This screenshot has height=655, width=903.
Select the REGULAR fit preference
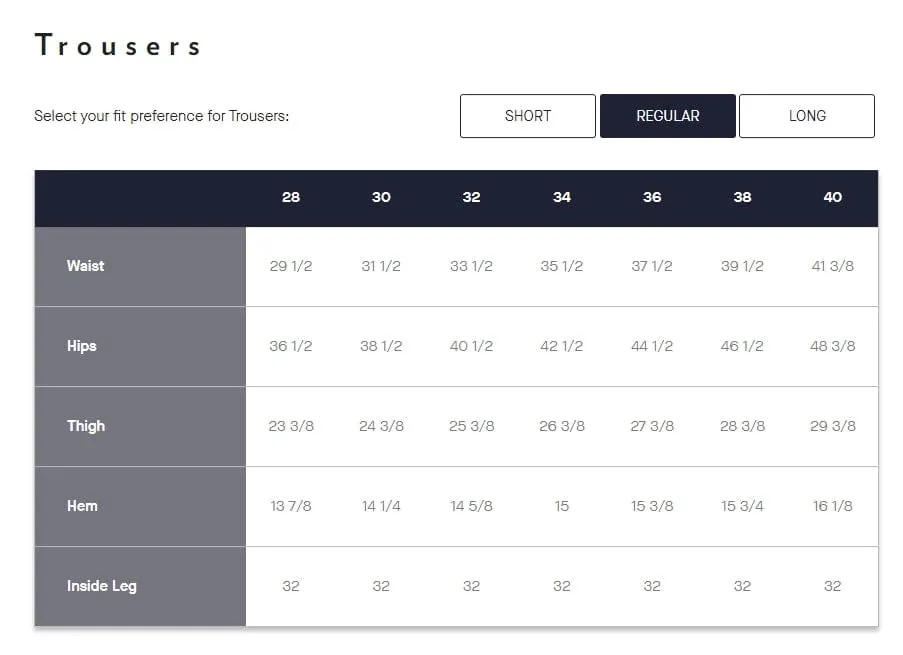667,116
